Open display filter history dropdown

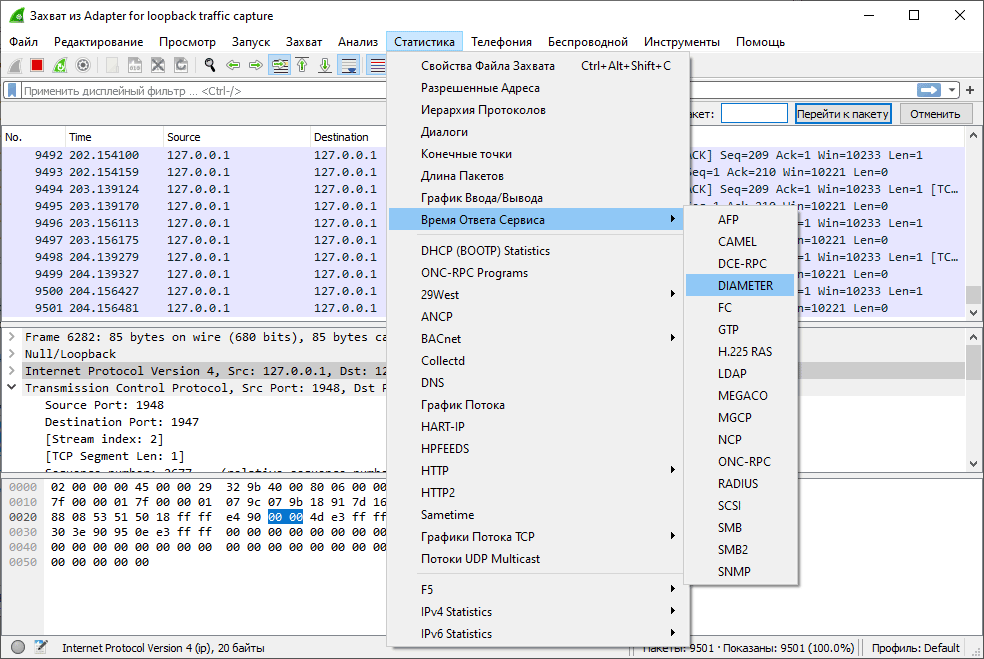coord(952,90)
